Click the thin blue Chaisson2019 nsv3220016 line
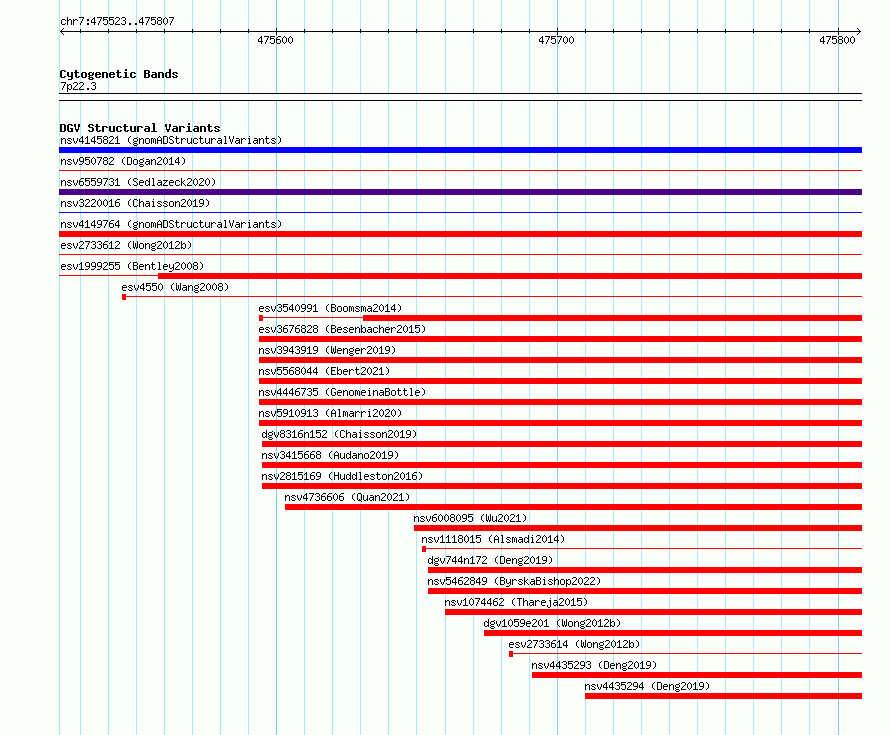This screenshot has width=890, height=735. coord(460,213)
